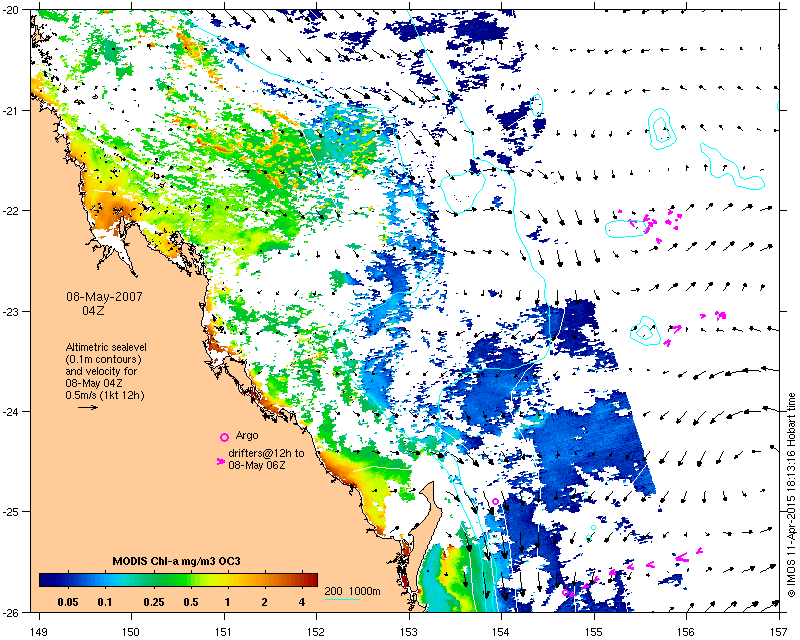The height and width of the screenshot is (640, 800).
Task: Click the 'Argo' legend label
Action: [x=247, y=436]
